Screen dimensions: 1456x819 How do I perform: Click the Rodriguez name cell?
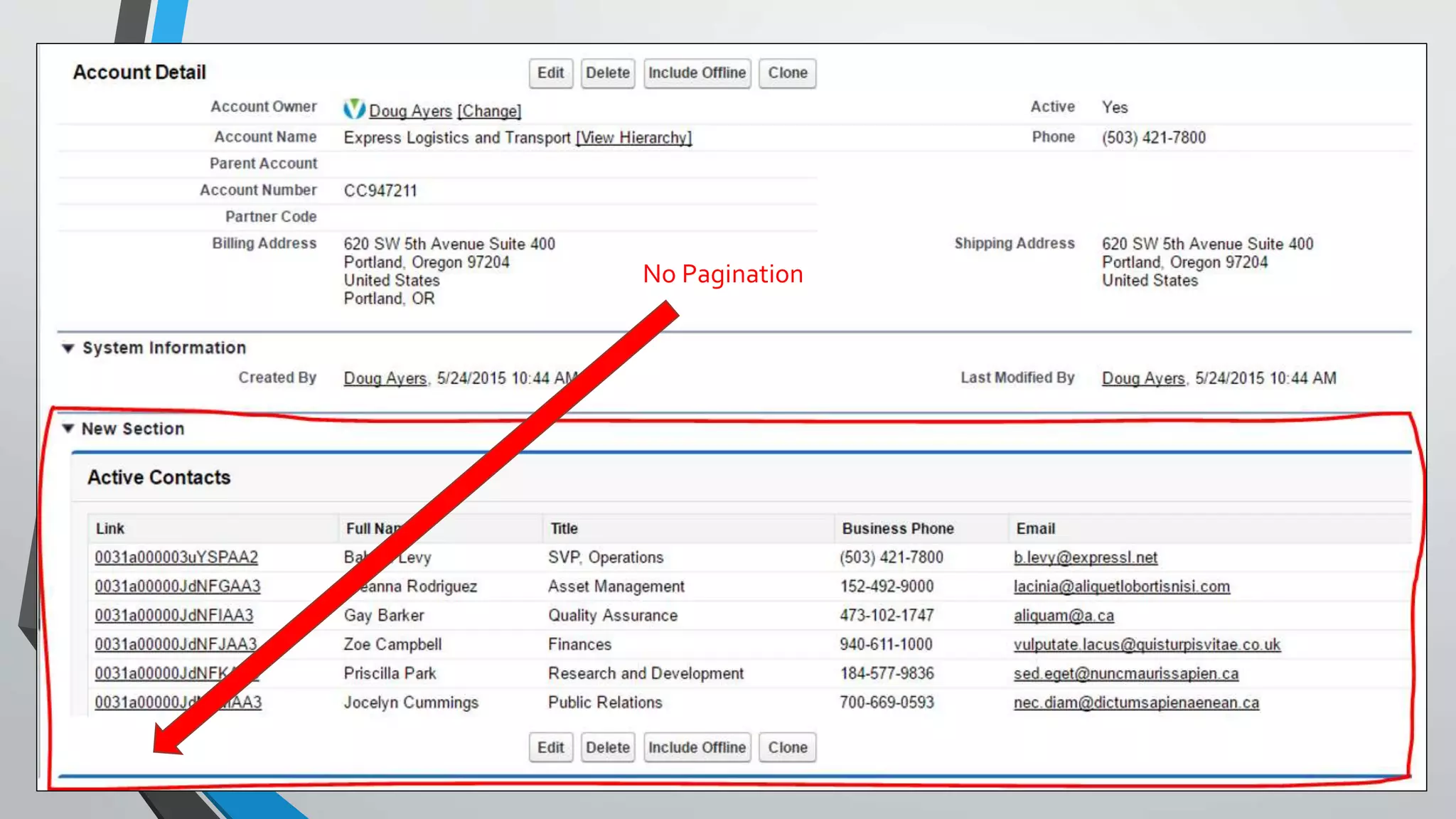(410, 587)
